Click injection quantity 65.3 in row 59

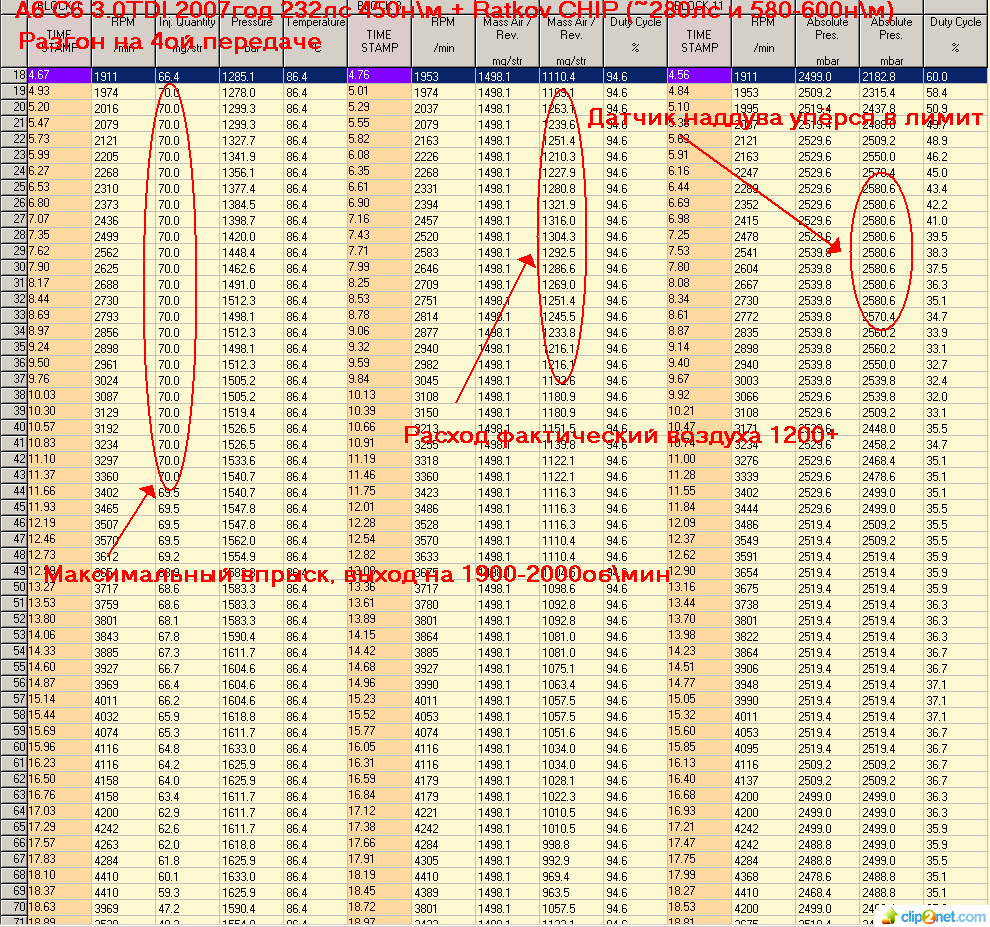(188, 733)
